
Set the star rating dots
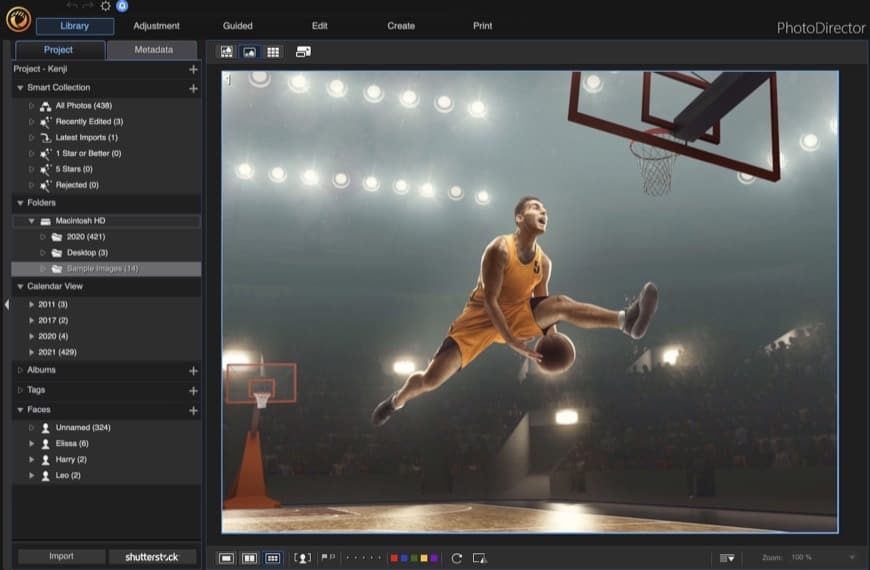click(363, 558)
